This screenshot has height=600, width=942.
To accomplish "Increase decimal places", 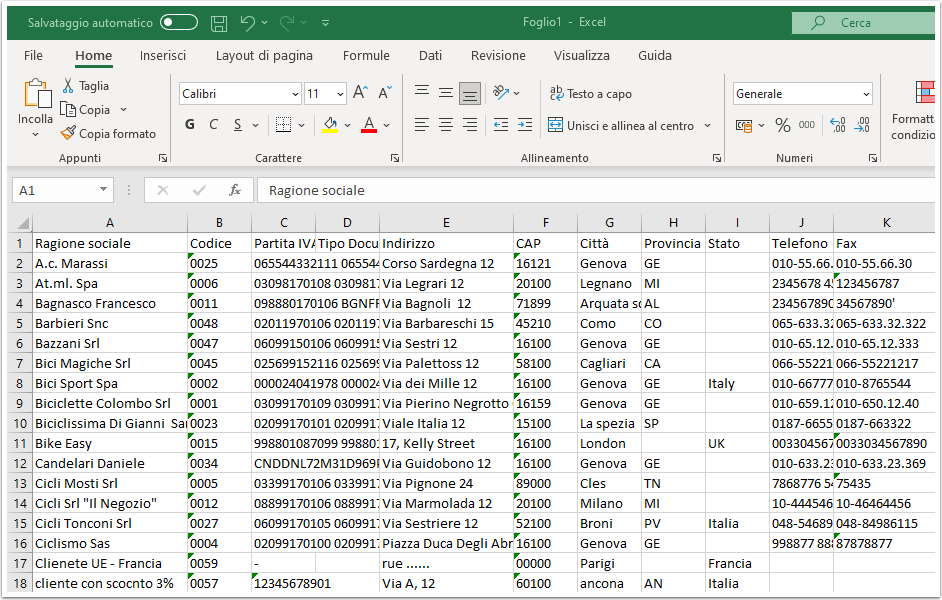I will point(837,125).
